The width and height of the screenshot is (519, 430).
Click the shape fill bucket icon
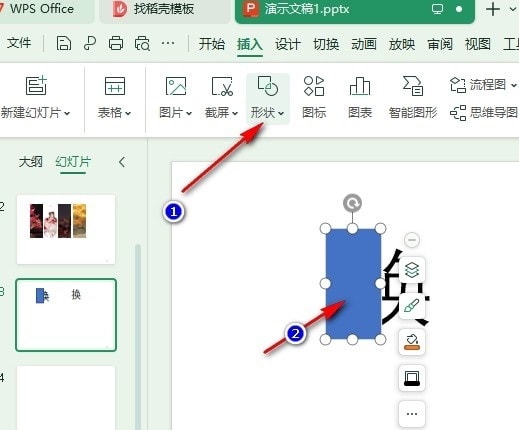pos(412,342)
